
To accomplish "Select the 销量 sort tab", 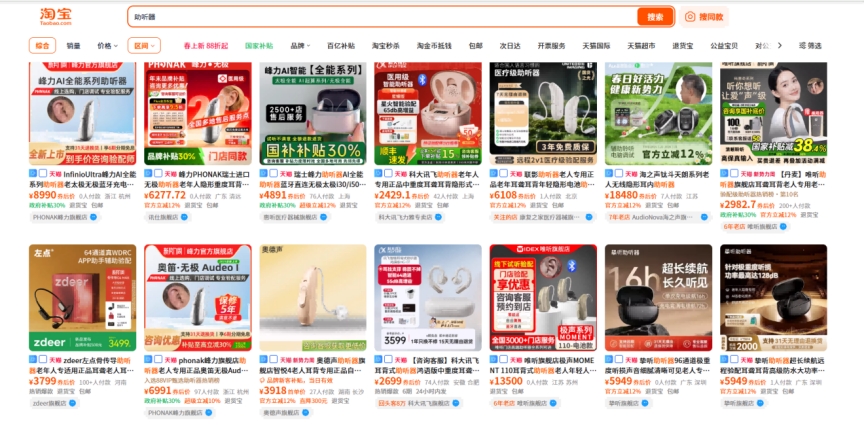I will click(73, 46).
